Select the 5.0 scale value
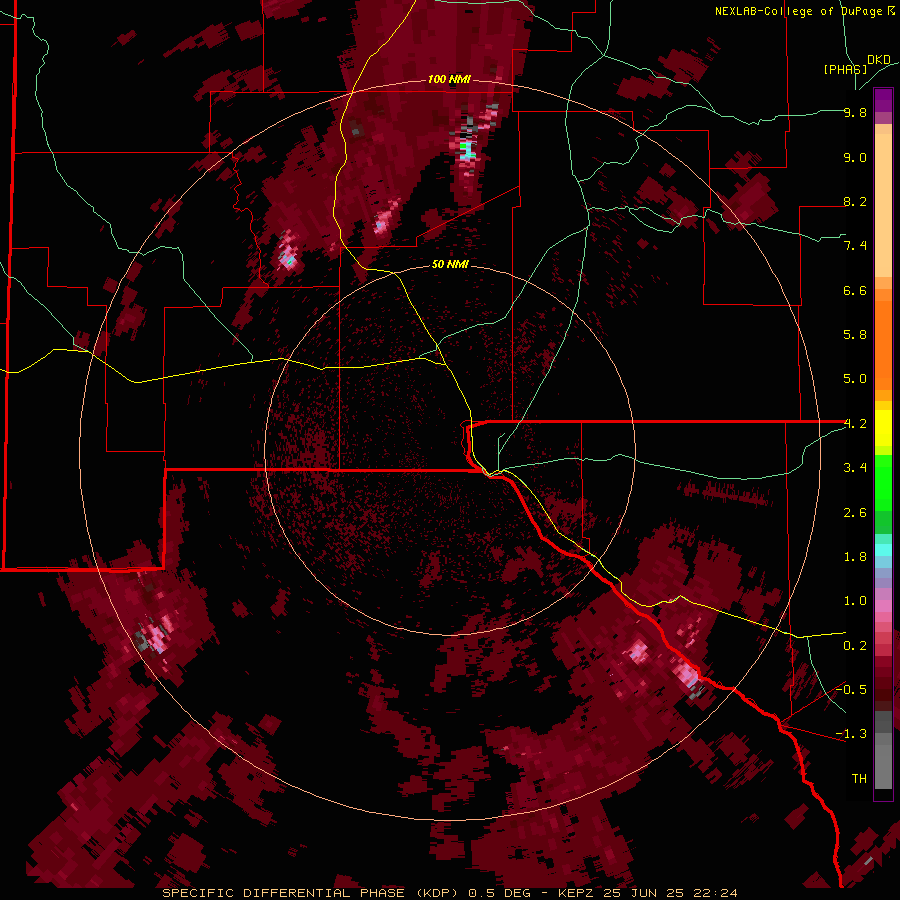 click(x=855, y=379)
